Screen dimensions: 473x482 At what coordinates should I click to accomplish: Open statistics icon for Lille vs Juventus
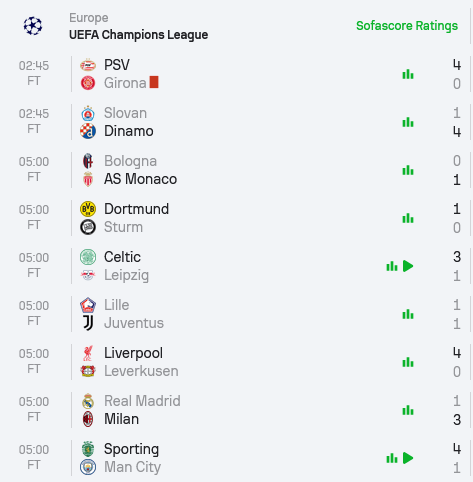click(x=408, y=314)
